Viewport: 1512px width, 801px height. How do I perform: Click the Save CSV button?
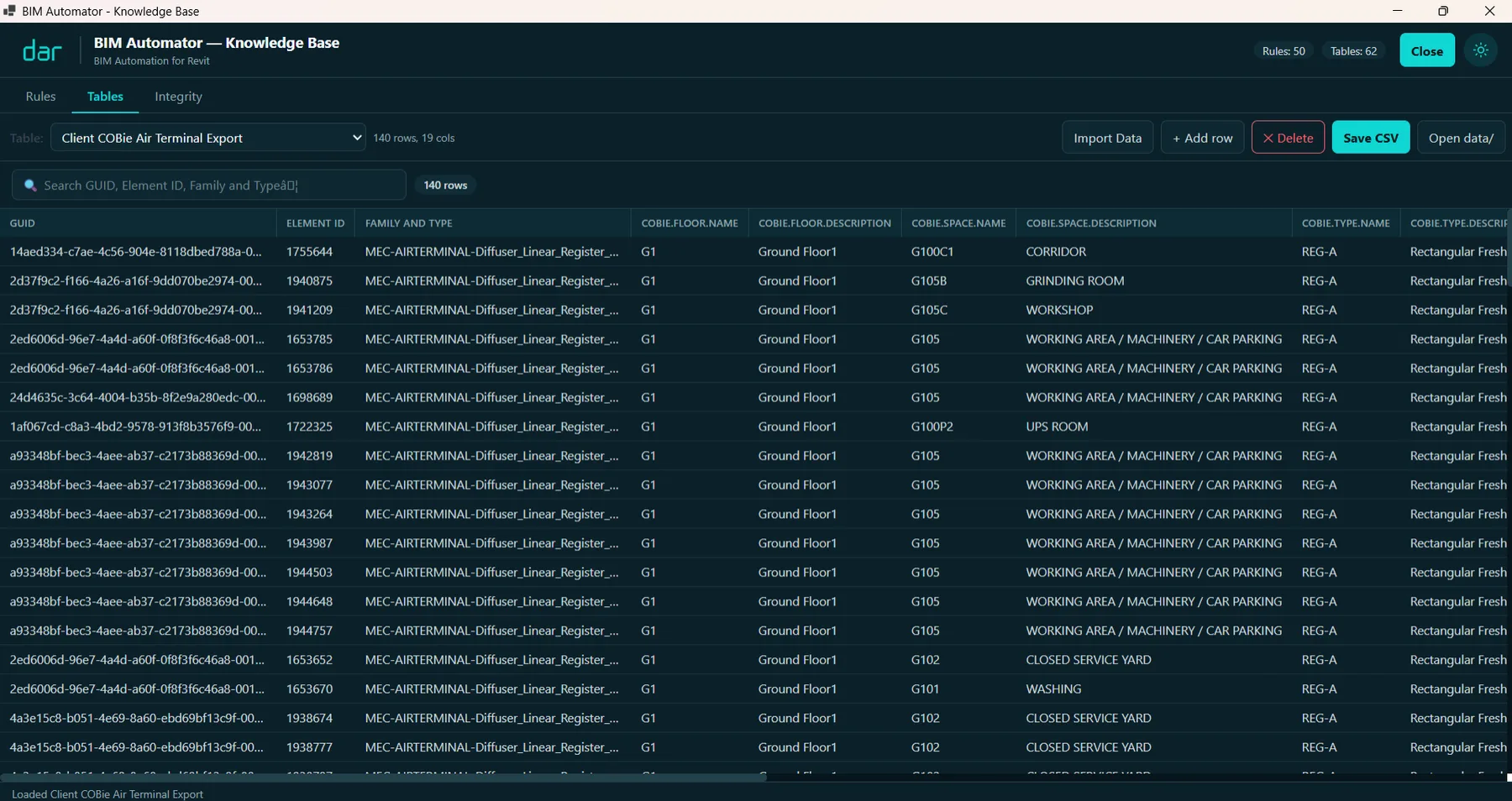click(1370, 138)
